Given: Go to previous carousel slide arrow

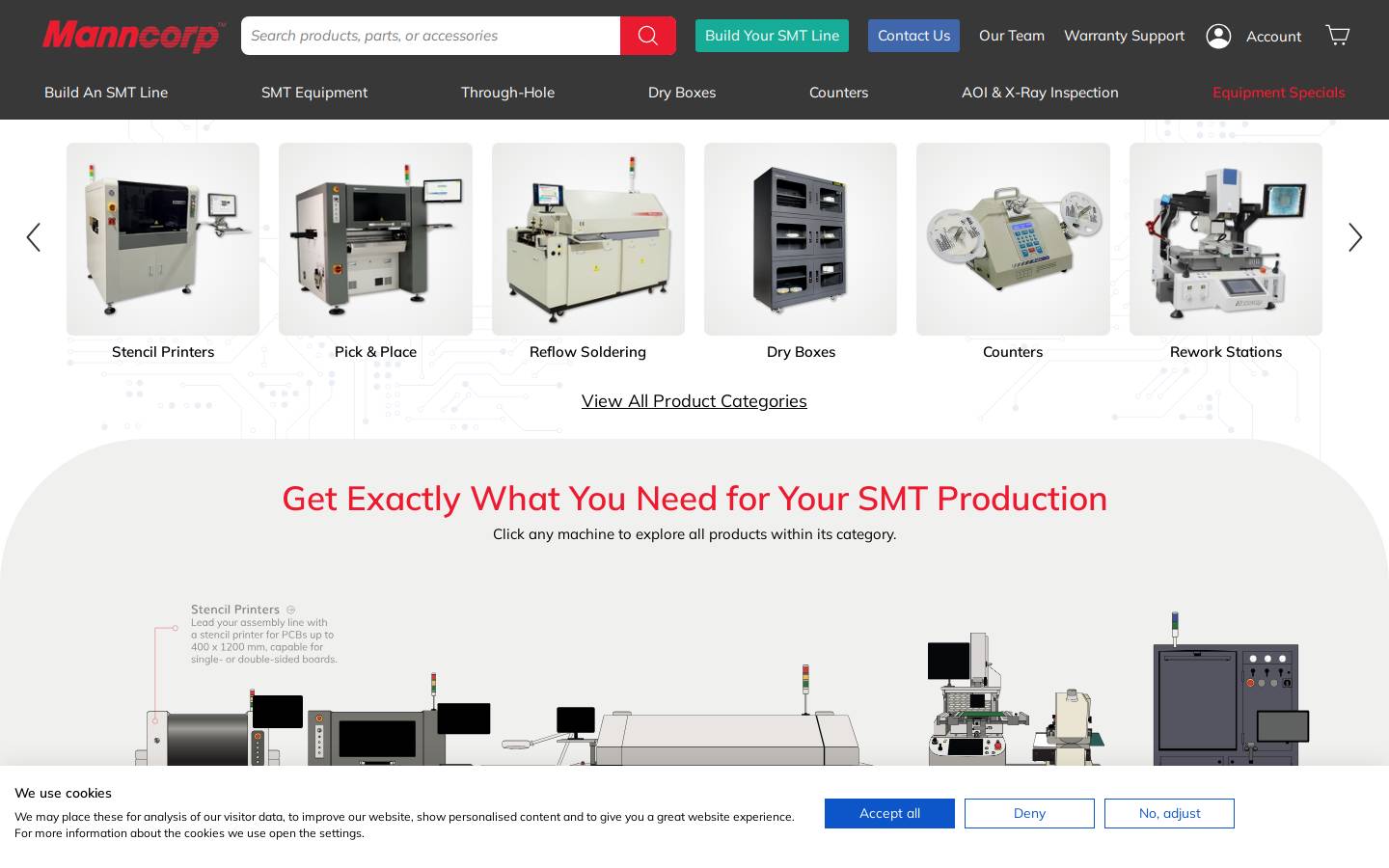Looking at the screenshot, I should pos(34,237).
